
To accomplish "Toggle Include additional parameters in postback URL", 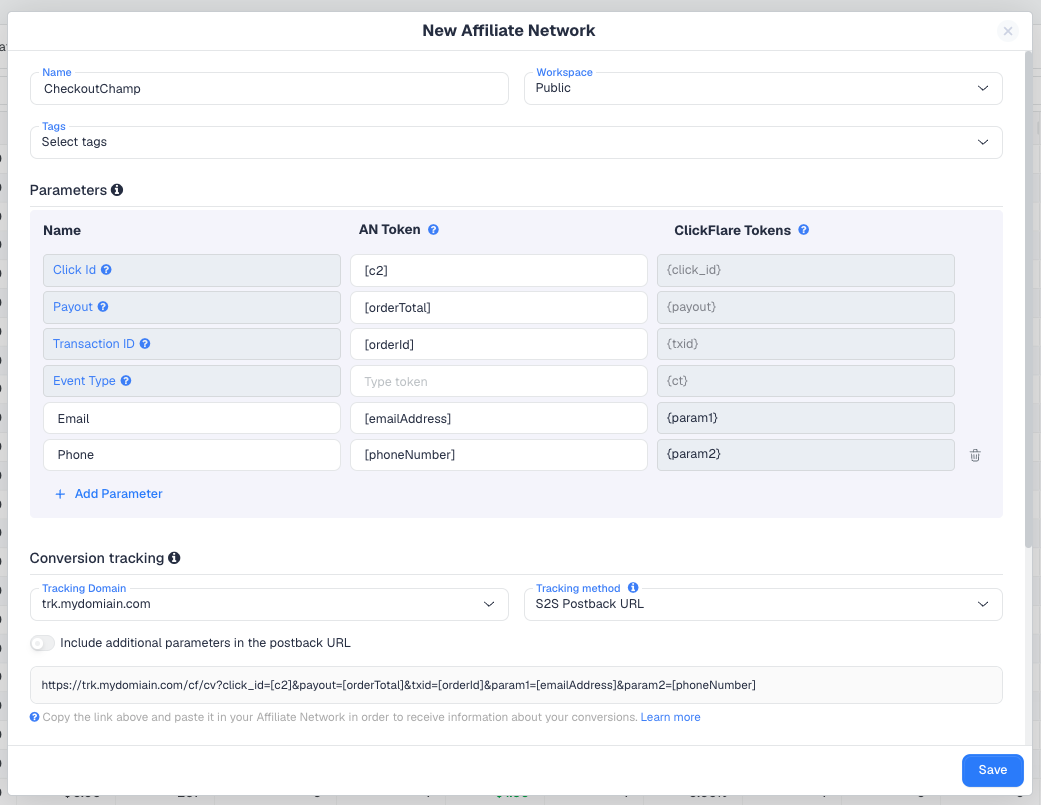I will 42,643.
